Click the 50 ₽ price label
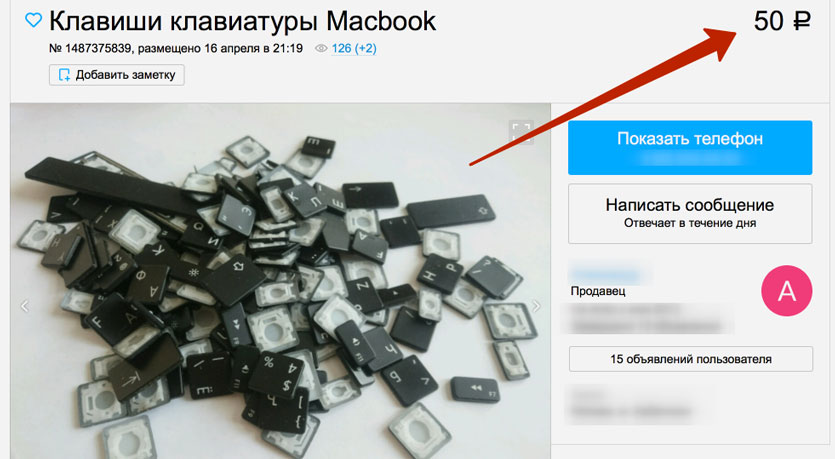Image resolution: width=835 pixels, height=459 pixels. click(782, 21)
